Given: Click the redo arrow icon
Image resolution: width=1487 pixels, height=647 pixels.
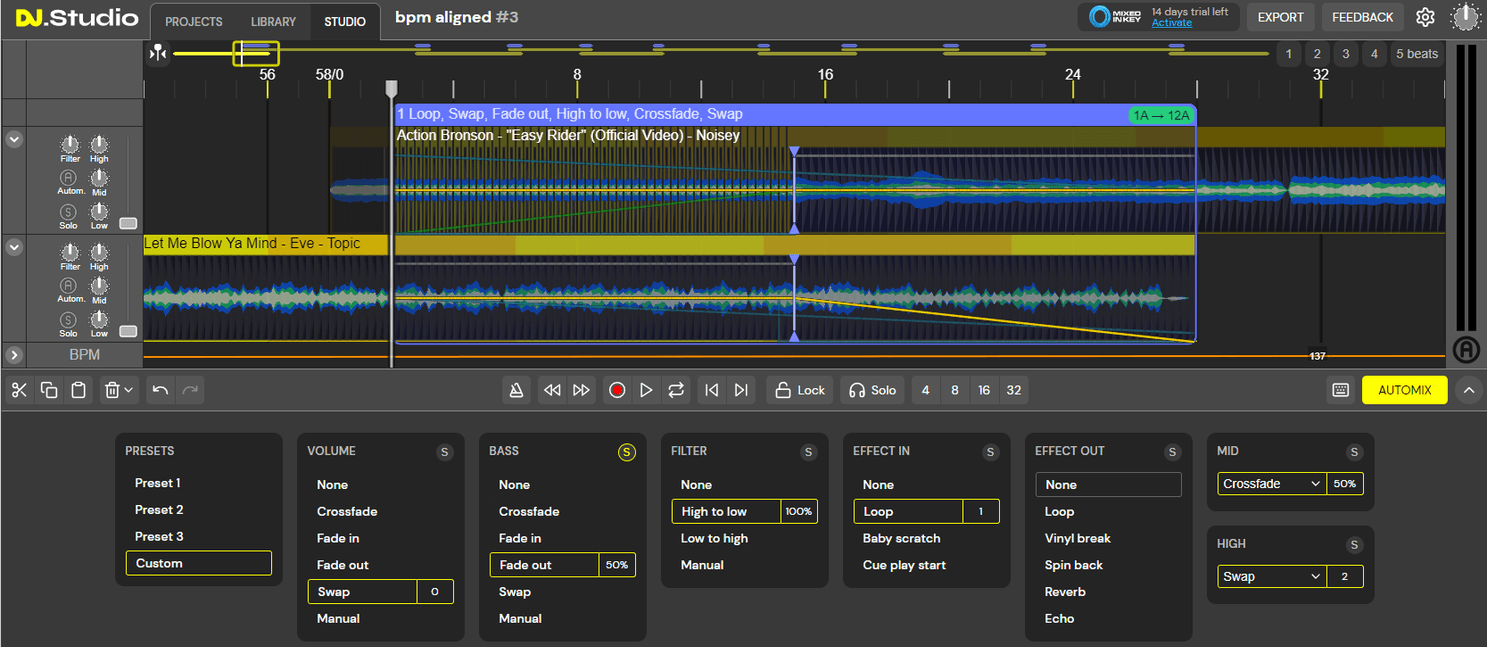Looking at the screenshot, I should [190, 390].
